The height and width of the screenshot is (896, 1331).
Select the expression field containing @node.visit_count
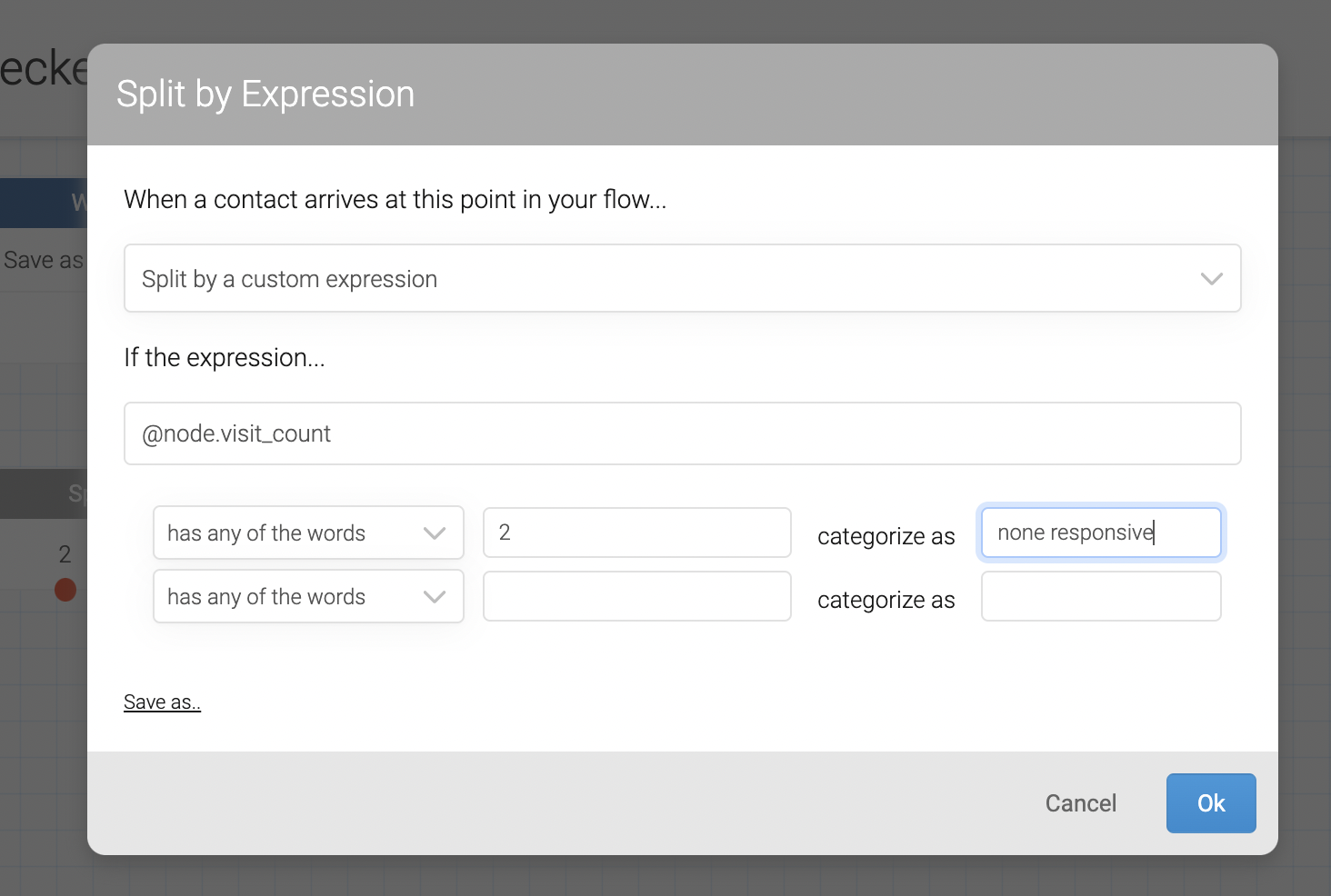pyautogui.click(x=682, y=433)
